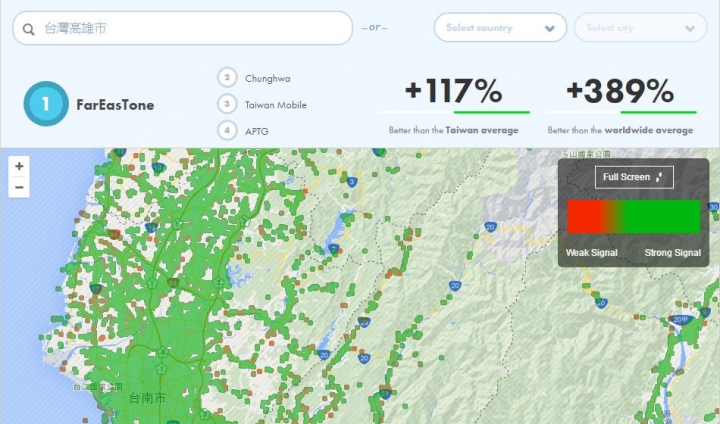The height and width of the screenshot is (424, 720).
Task: Select rank 4 circle for APTG
Action: (x=227, y=130)
